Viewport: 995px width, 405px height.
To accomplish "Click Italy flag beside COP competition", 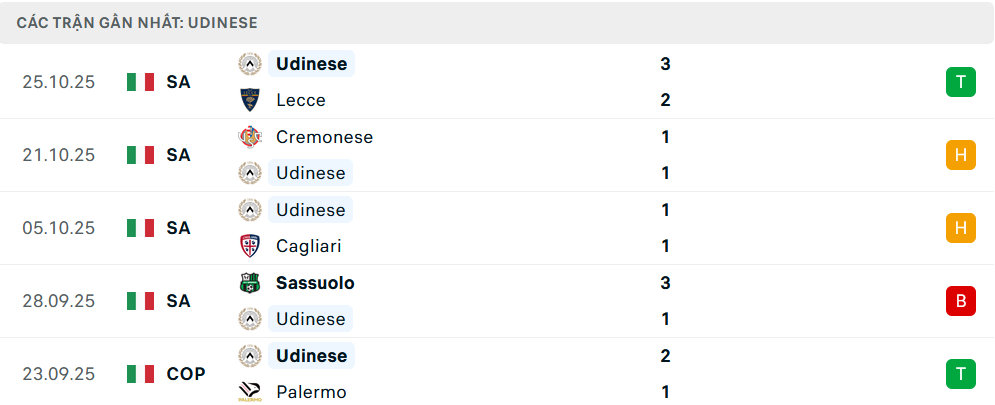I will point(140,374).
